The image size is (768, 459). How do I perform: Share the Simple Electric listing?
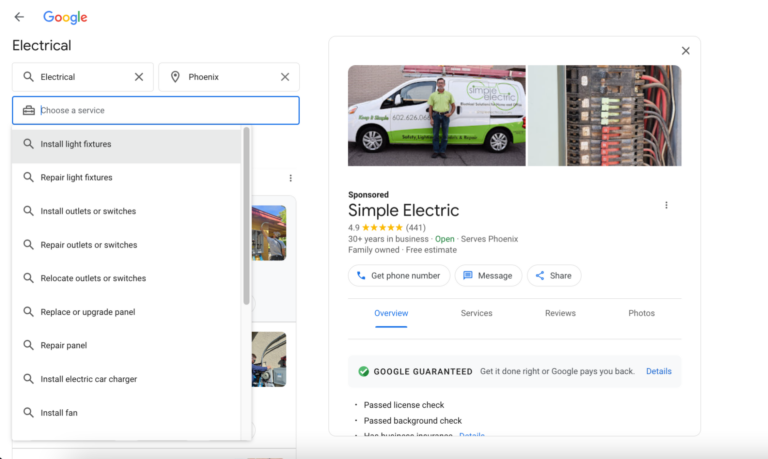point(554,276)
